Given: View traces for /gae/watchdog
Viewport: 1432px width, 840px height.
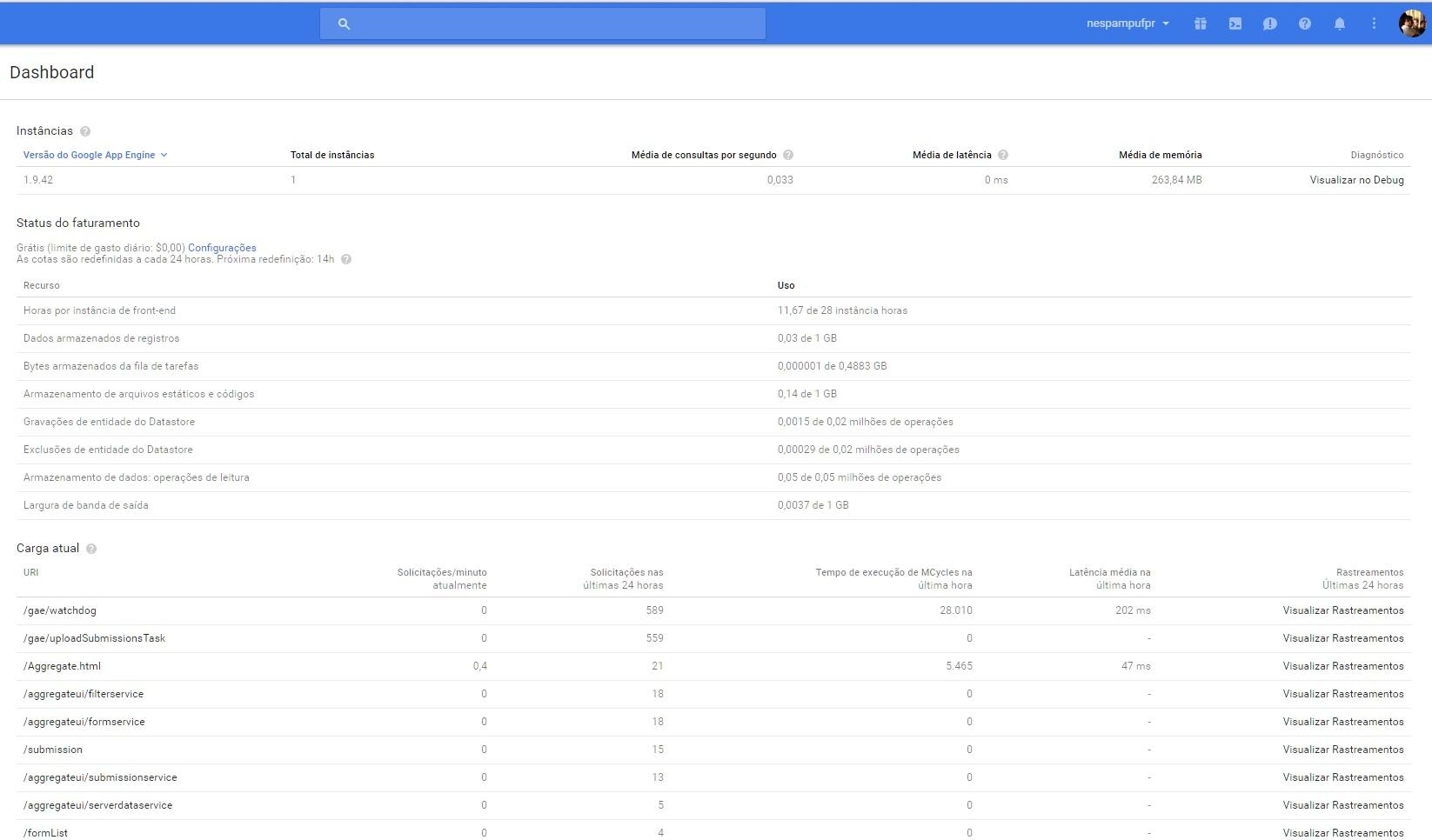Looking at the screenshot, I should (x=1342, y=610).
